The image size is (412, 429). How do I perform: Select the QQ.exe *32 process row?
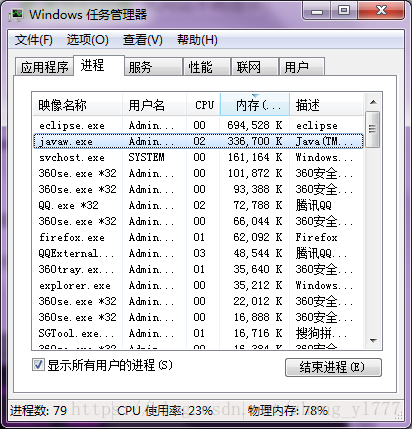point(198,205)
